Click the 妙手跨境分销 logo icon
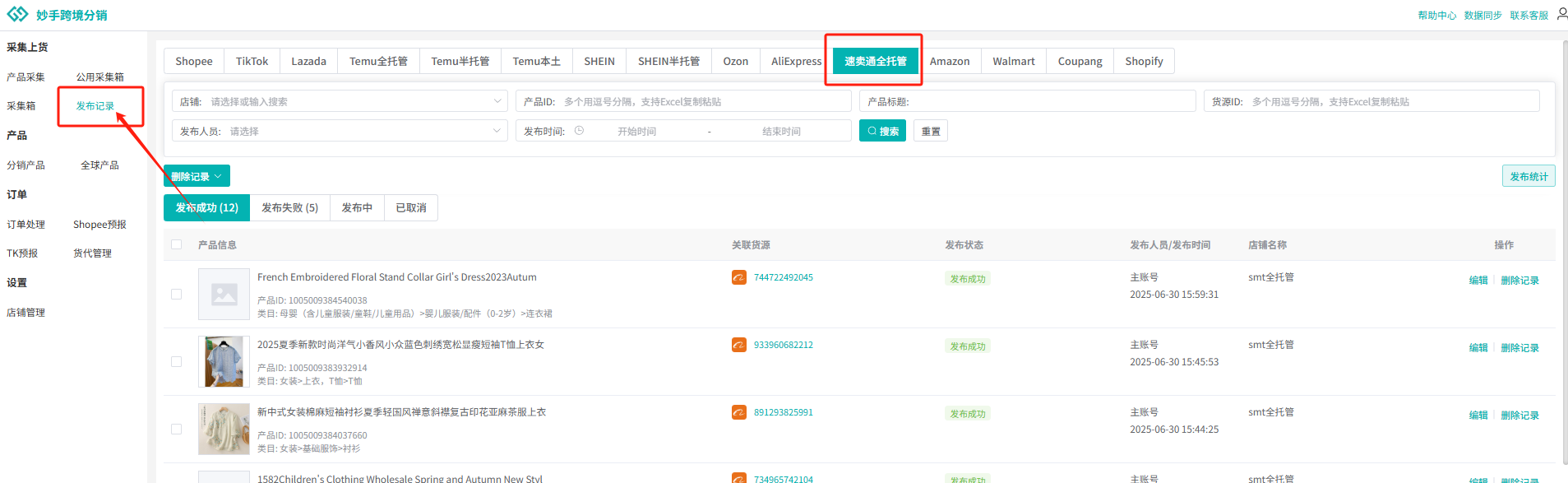 [17, 14]
